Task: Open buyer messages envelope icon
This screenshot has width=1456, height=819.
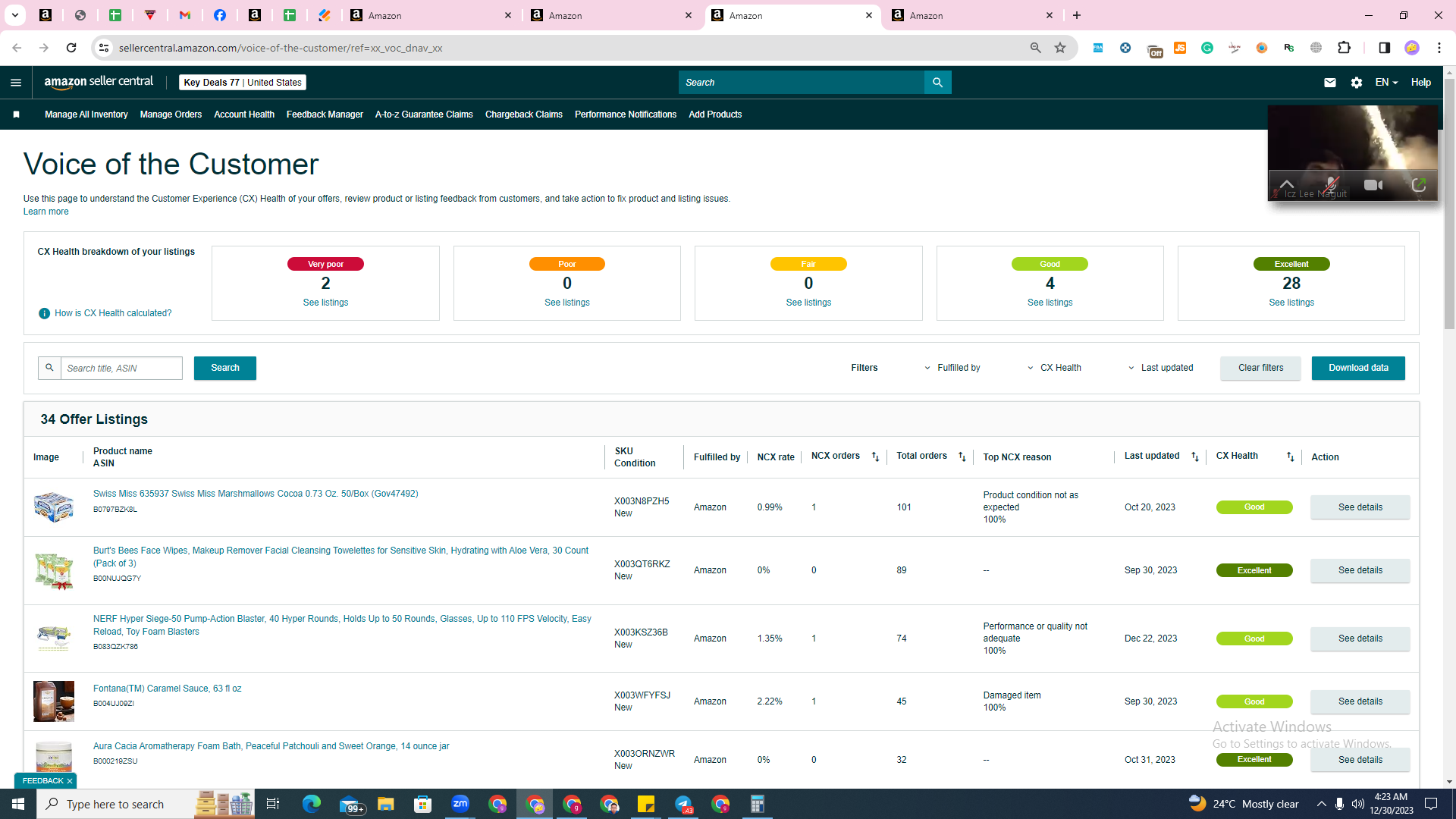Action: [1330, 83]
